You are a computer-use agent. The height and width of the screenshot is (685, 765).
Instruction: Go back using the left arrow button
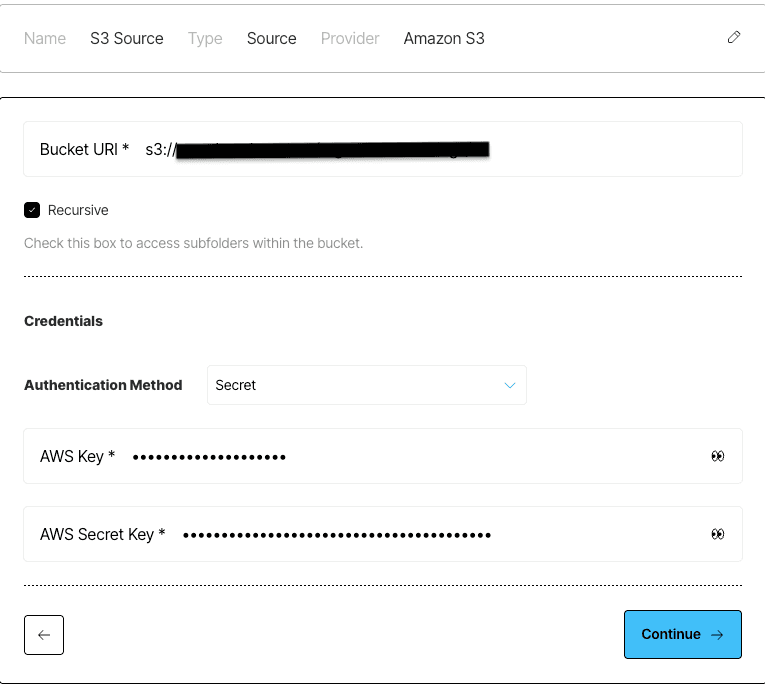pos(44,635)
